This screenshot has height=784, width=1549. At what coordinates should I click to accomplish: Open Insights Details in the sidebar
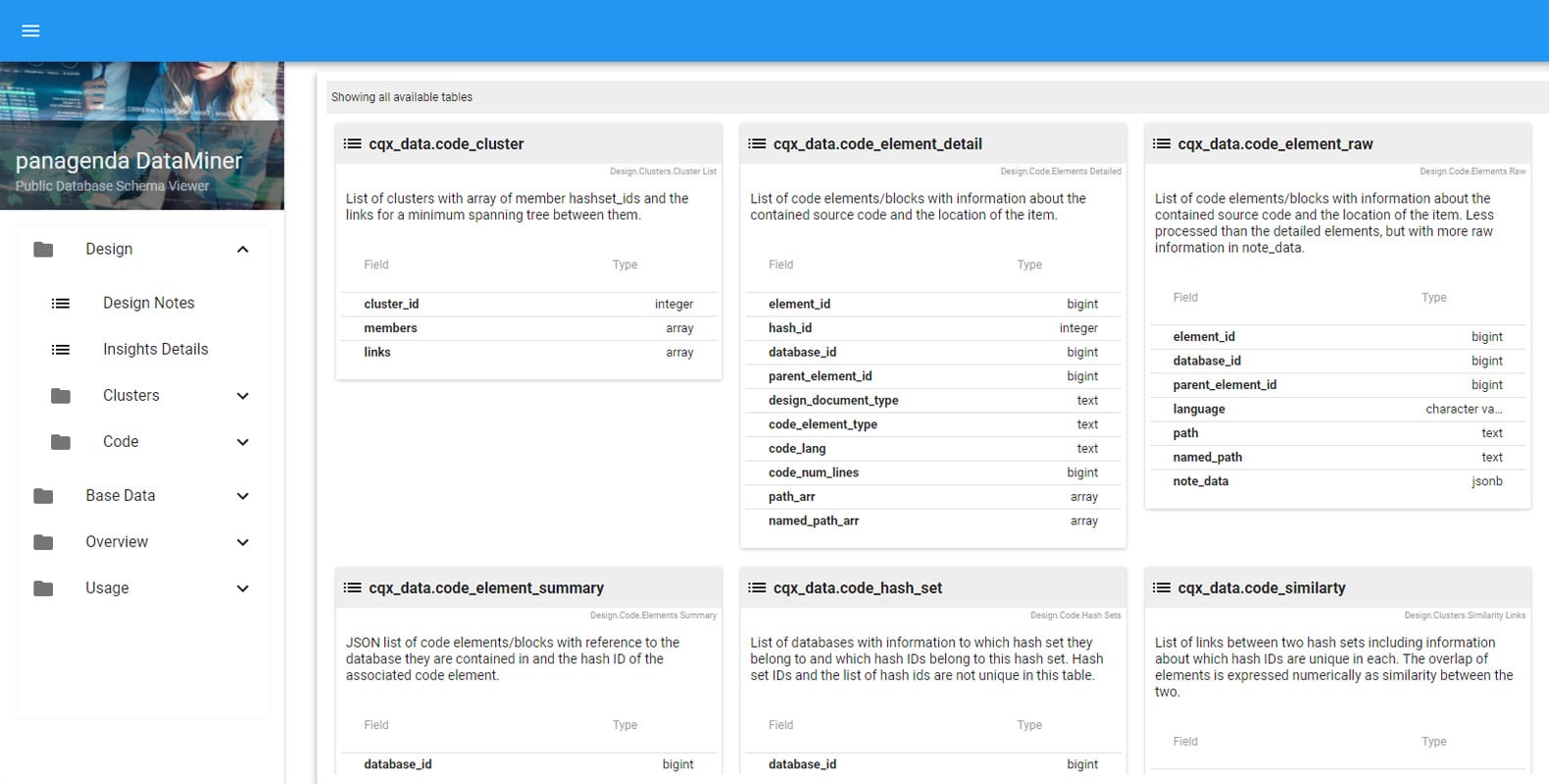(x=155, y=349)
